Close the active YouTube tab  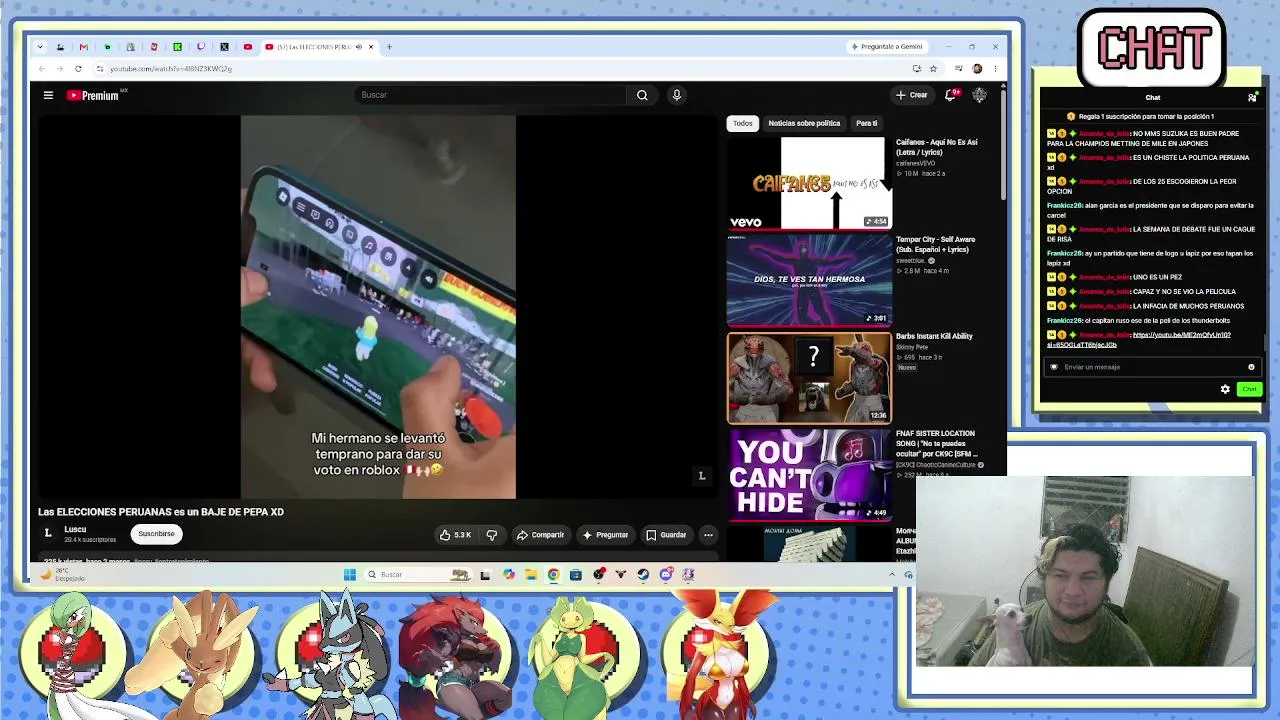[x=371, y=47]
